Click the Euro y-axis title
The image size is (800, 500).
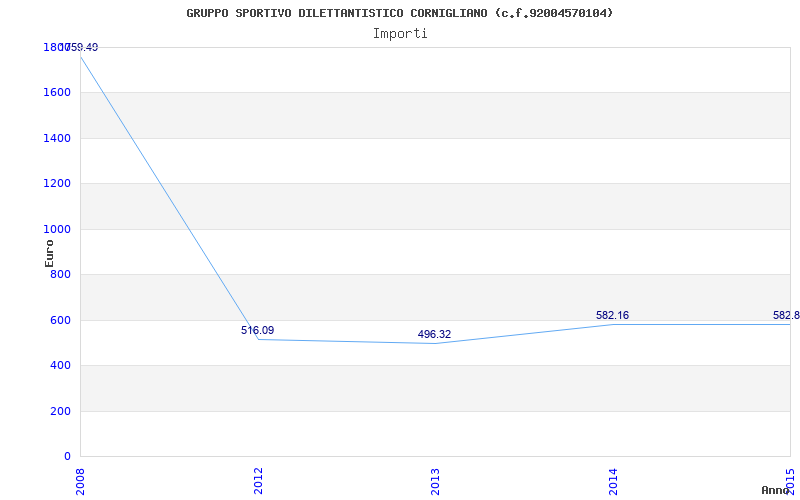point(49,253)
